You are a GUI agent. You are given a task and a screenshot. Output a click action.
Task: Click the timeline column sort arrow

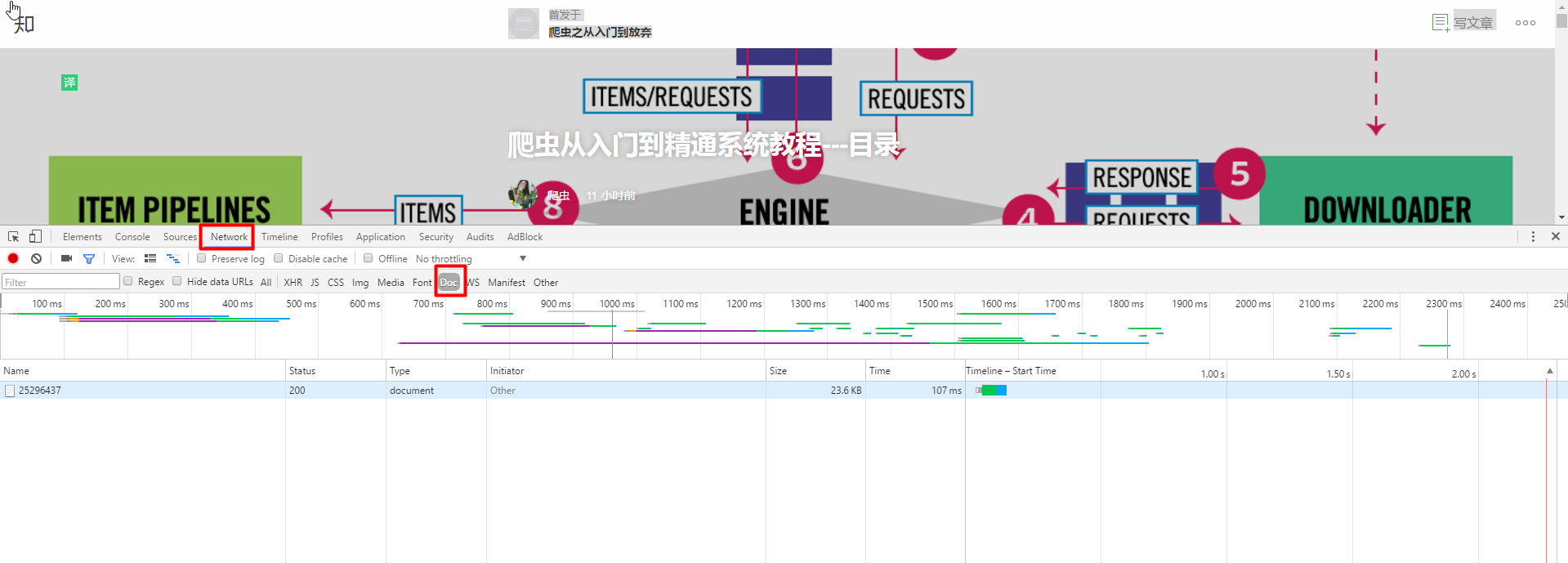[1549, 371]
